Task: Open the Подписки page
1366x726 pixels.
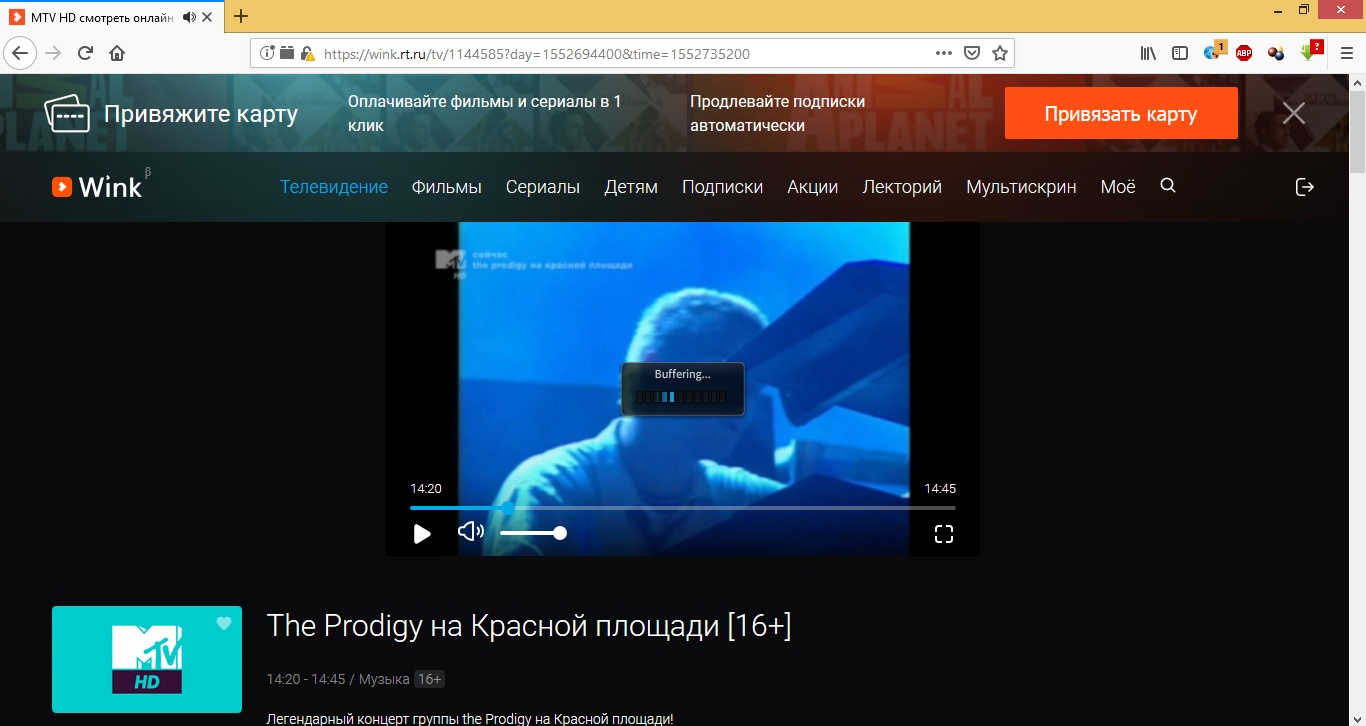Action: click(722, 187)
